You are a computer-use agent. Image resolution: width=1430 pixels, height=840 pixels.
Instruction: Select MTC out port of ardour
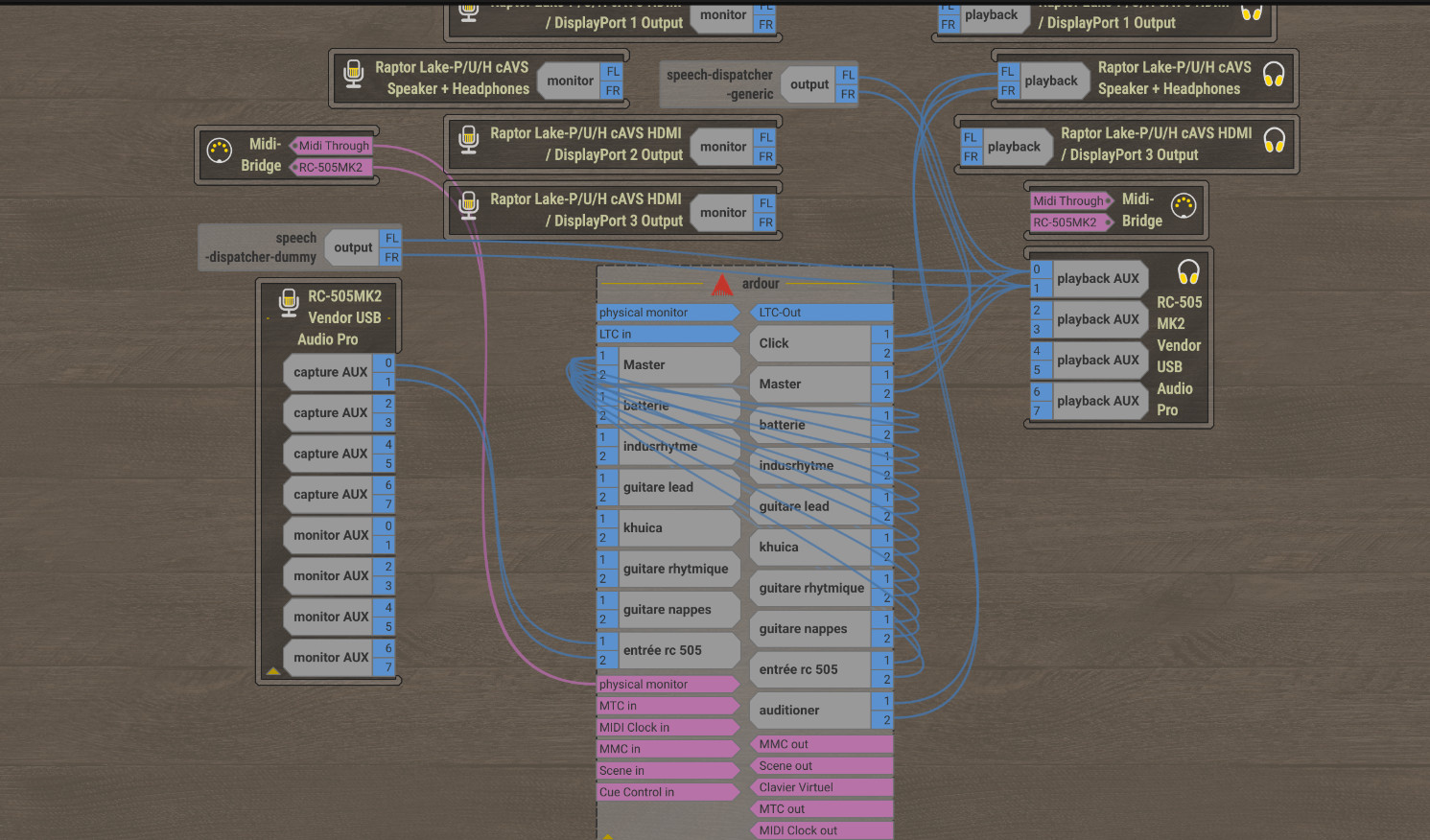[820, 809]
